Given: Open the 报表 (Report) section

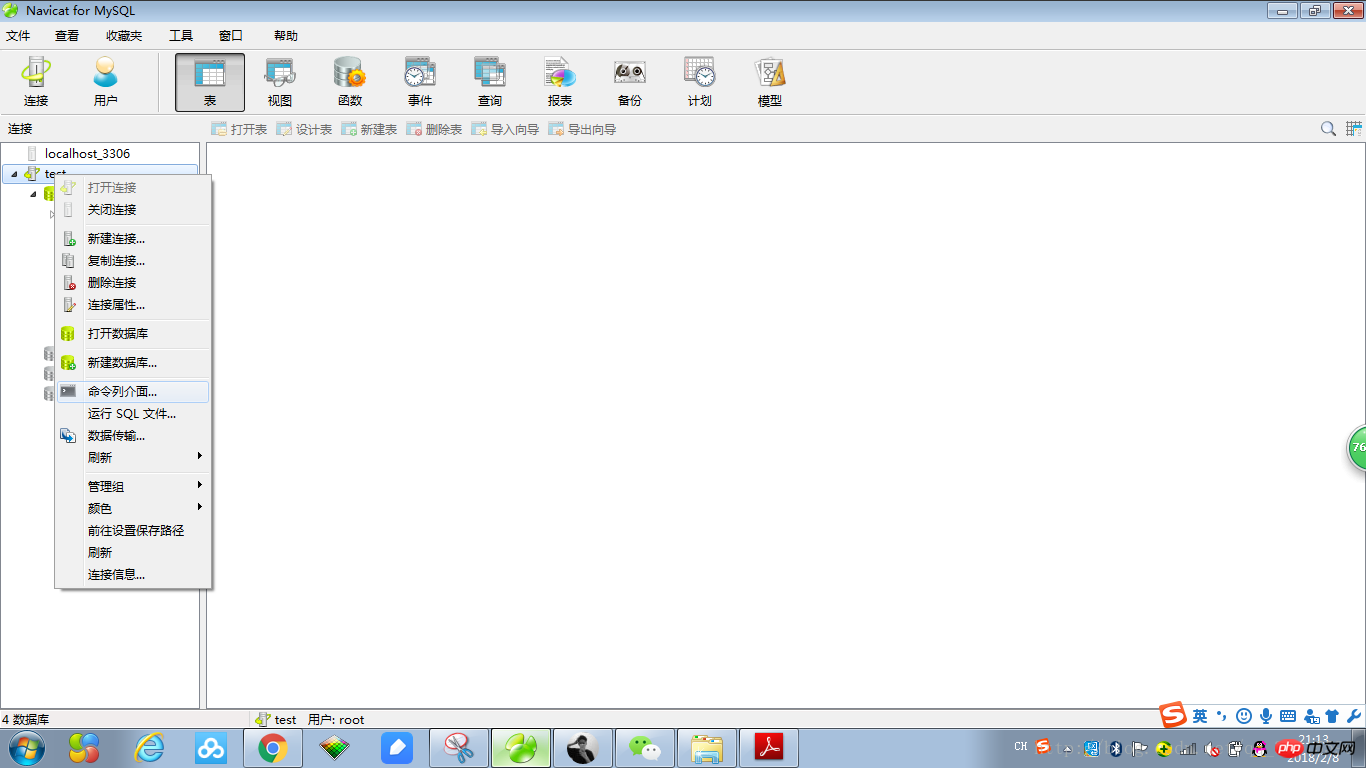Looking at the screenshot, I should [560, 82].
